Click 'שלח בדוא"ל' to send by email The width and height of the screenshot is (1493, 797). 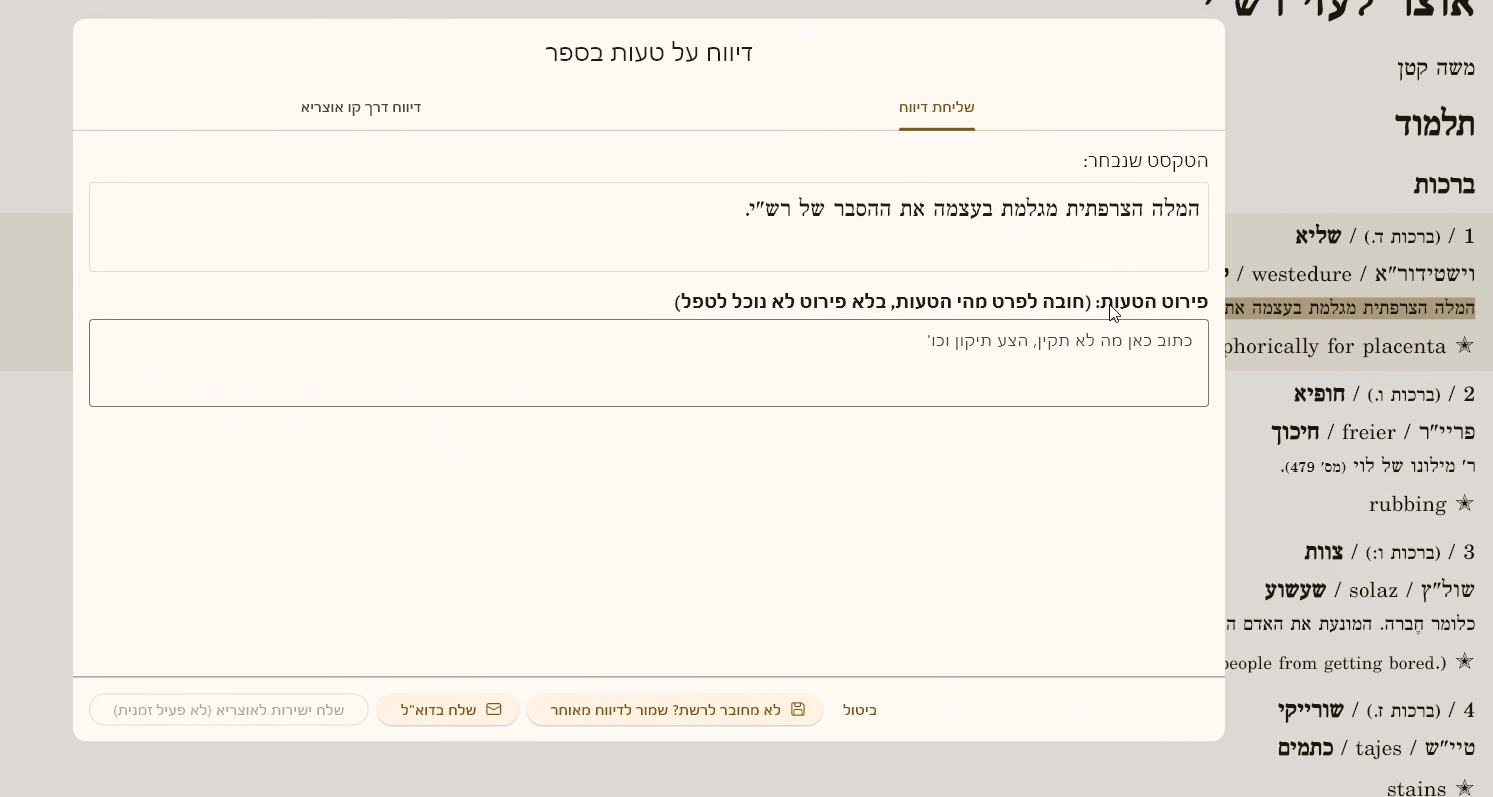(x=448, y=710)
